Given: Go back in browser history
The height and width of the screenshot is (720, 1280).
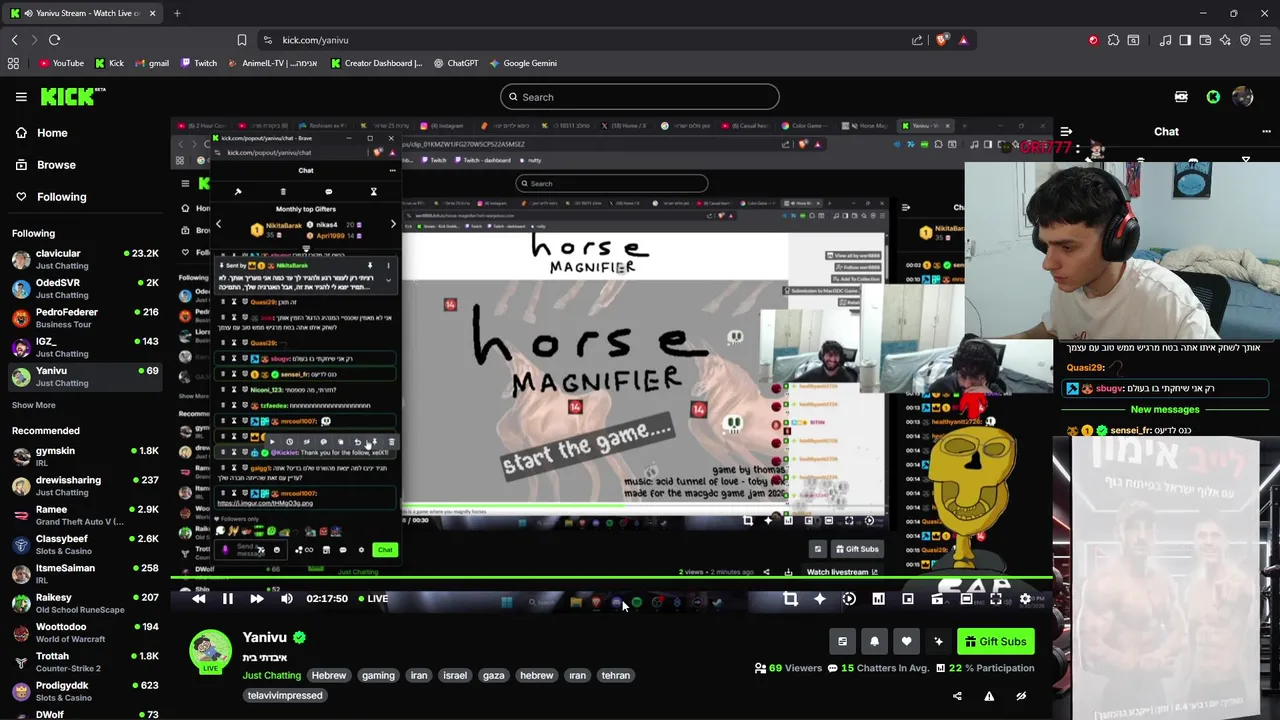Looking at the screenshot, I should [x=14, y=40].
